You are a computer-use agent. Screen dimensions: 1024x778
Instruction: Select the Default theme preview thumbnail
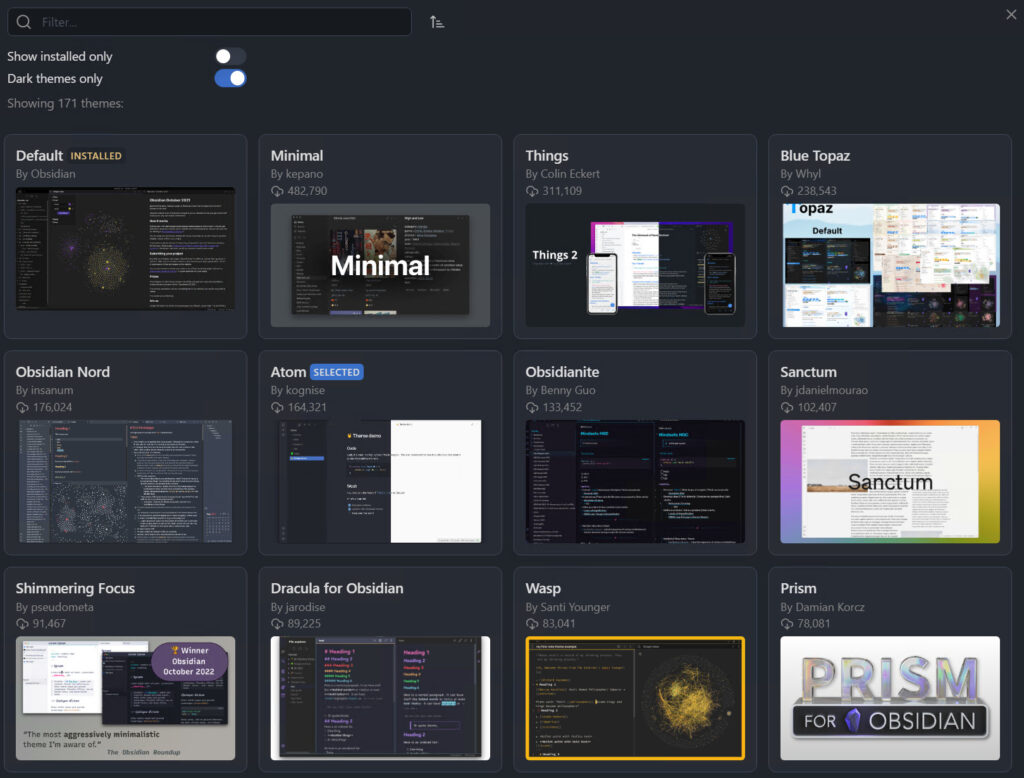coord(125,249)
